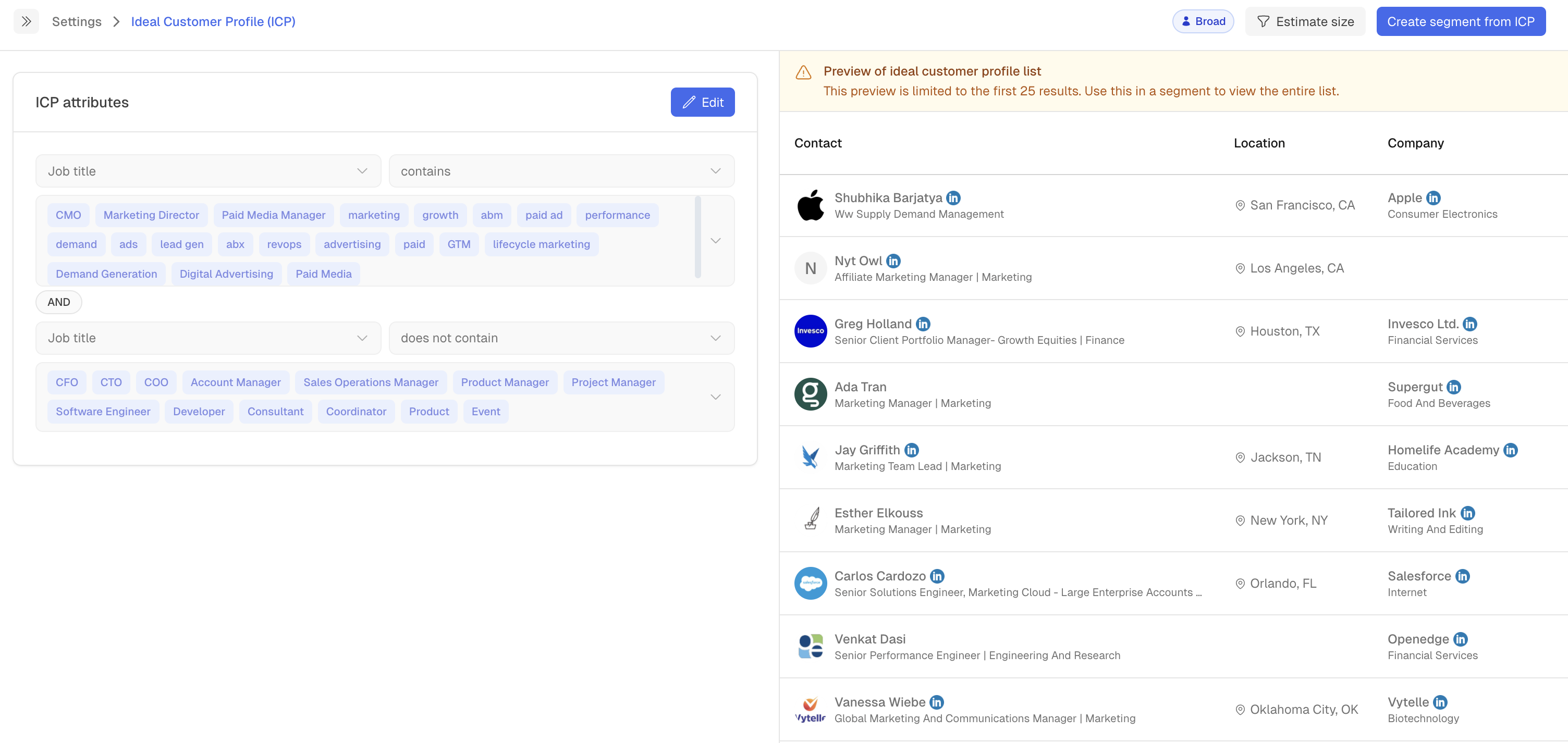Click the Invesco company logo

pos(810,331)
